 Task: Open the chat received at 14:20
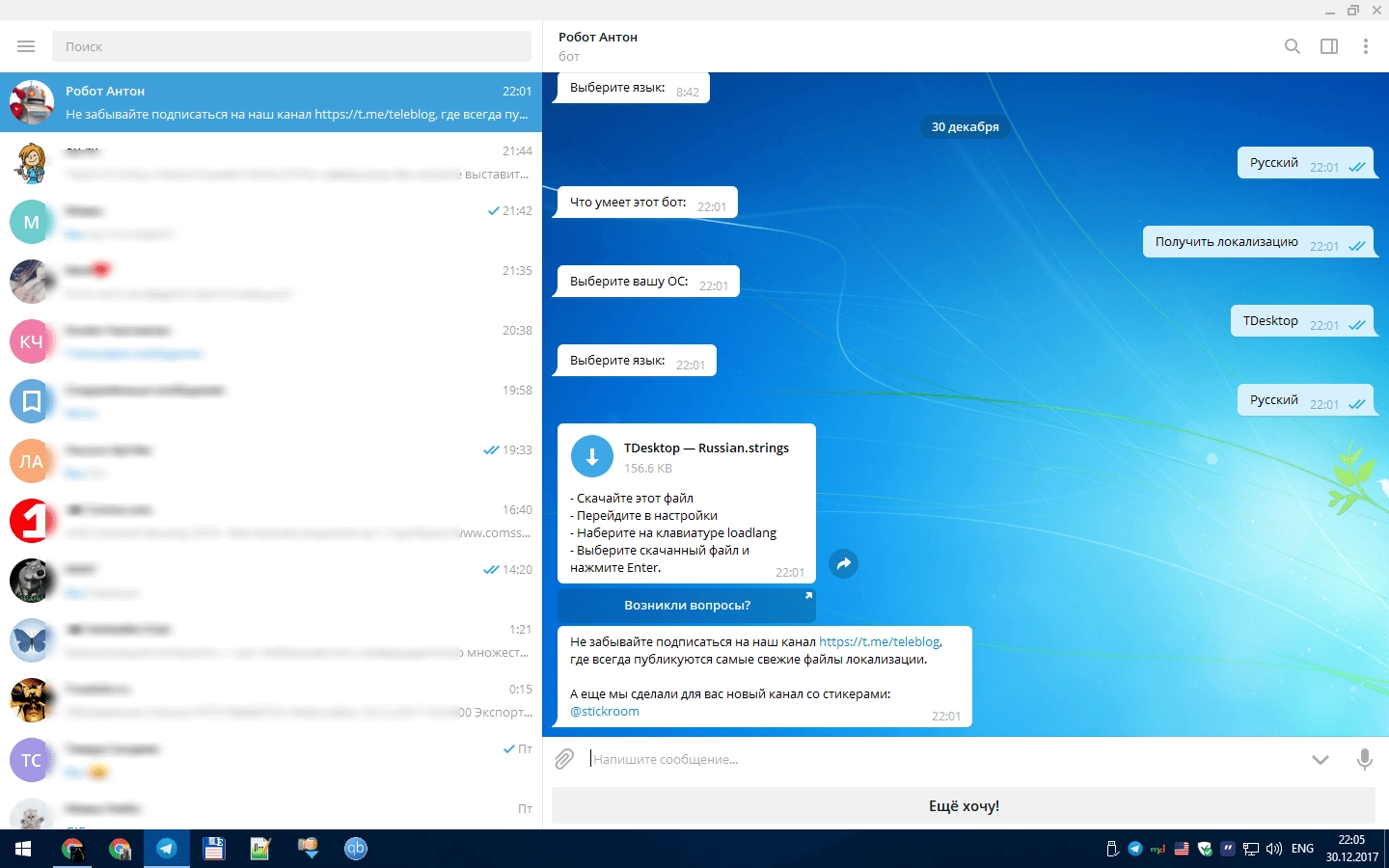click(271, 581)
